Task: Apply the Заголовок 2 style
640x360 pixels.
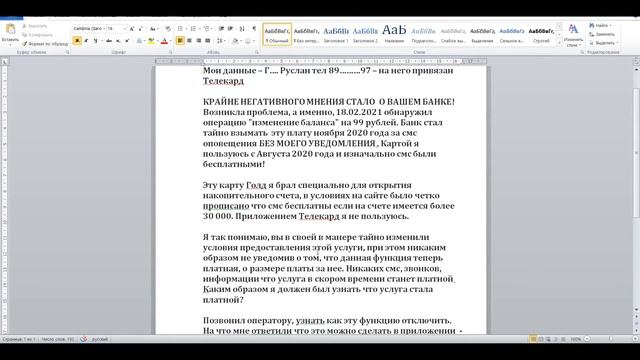Action: (x=365, y=34)
